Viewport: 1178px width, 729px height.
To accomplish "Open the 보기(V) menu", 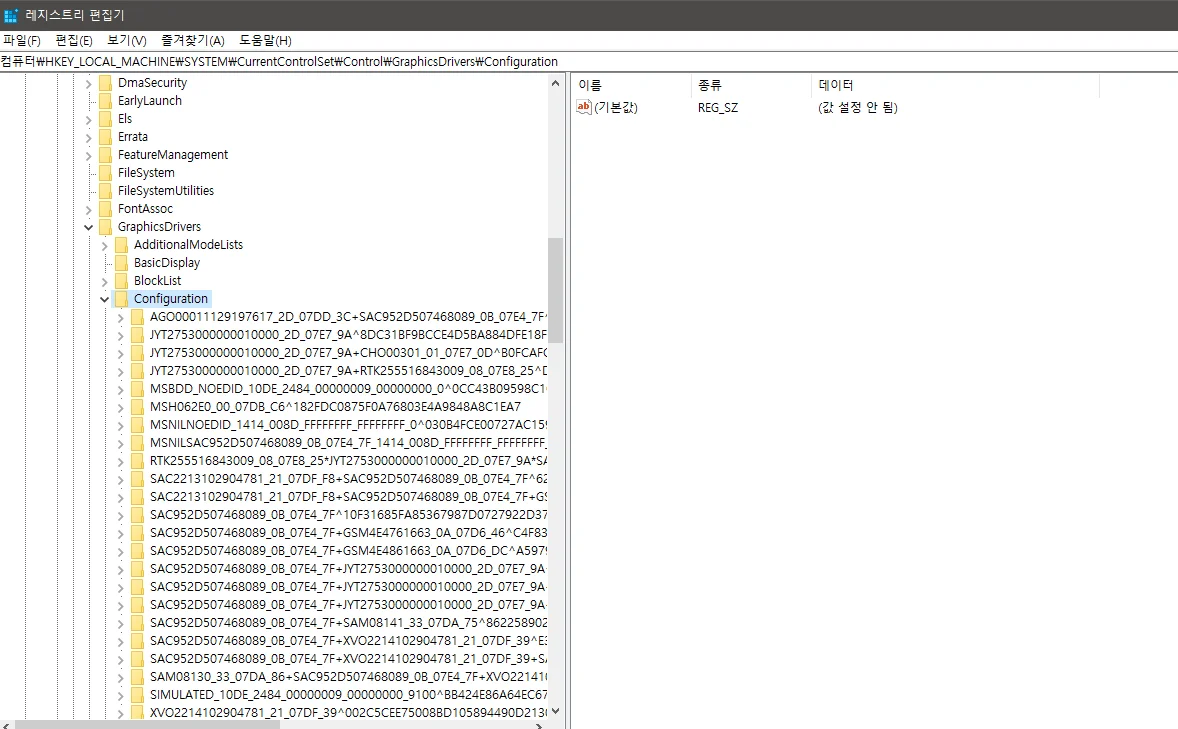I will pyautogui.click(x=126, y=41).
